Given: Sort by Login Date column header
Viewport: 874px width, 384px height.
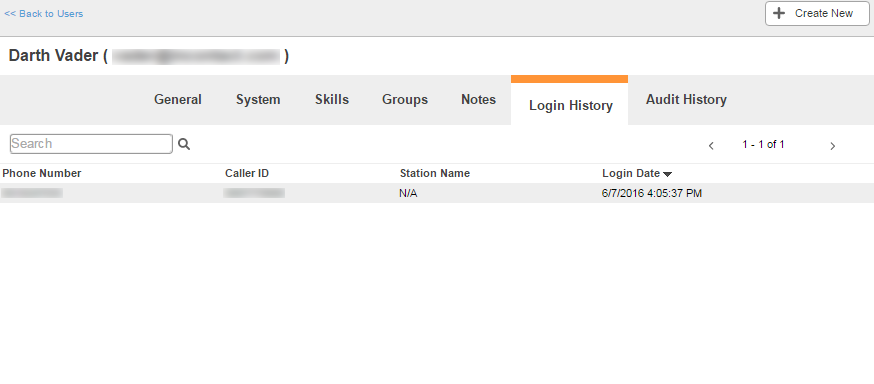Looking at the screenshot, I should [x=631, y=173].
